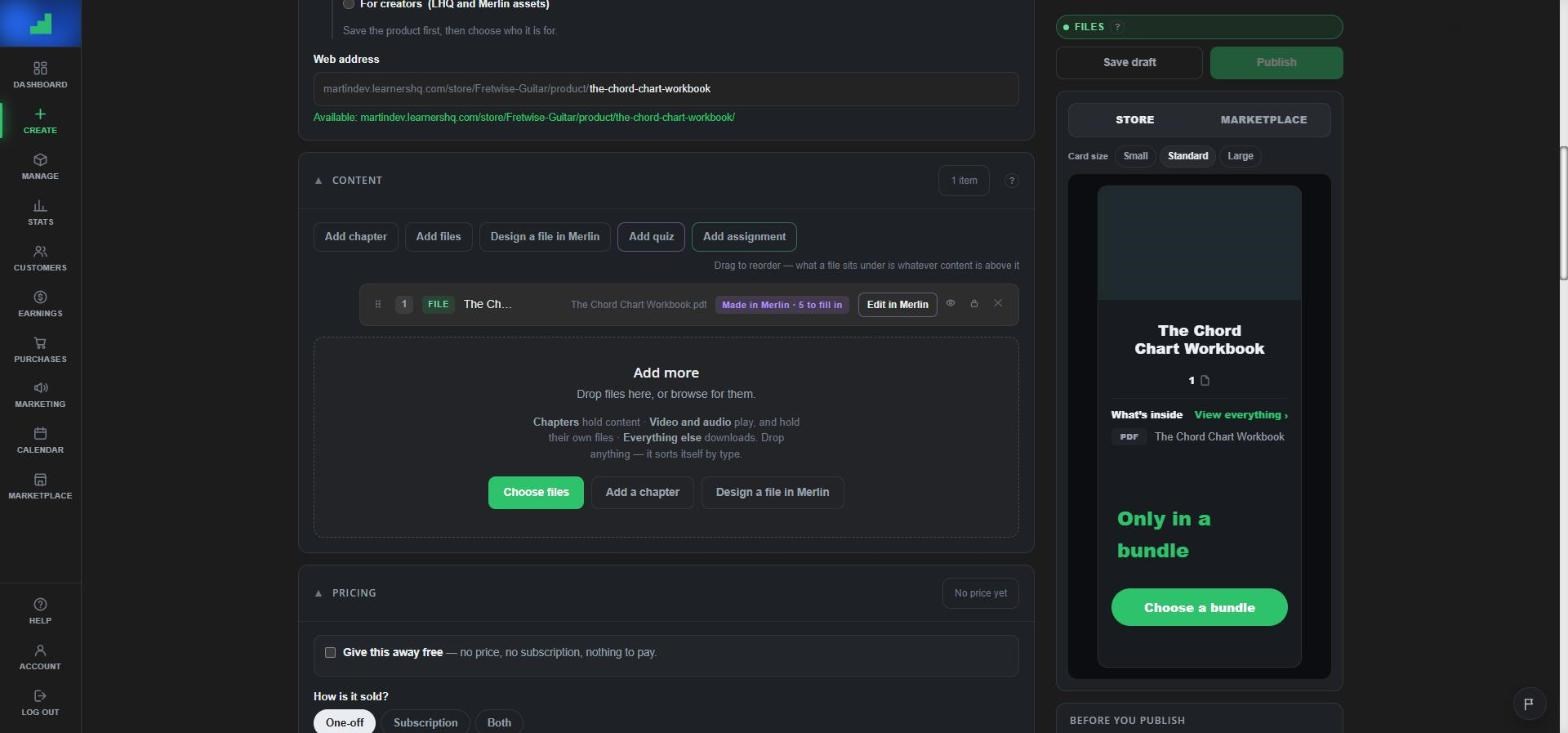Set card size to Small
Viewport: 1568px width, 733px height.
(1135, 156)
